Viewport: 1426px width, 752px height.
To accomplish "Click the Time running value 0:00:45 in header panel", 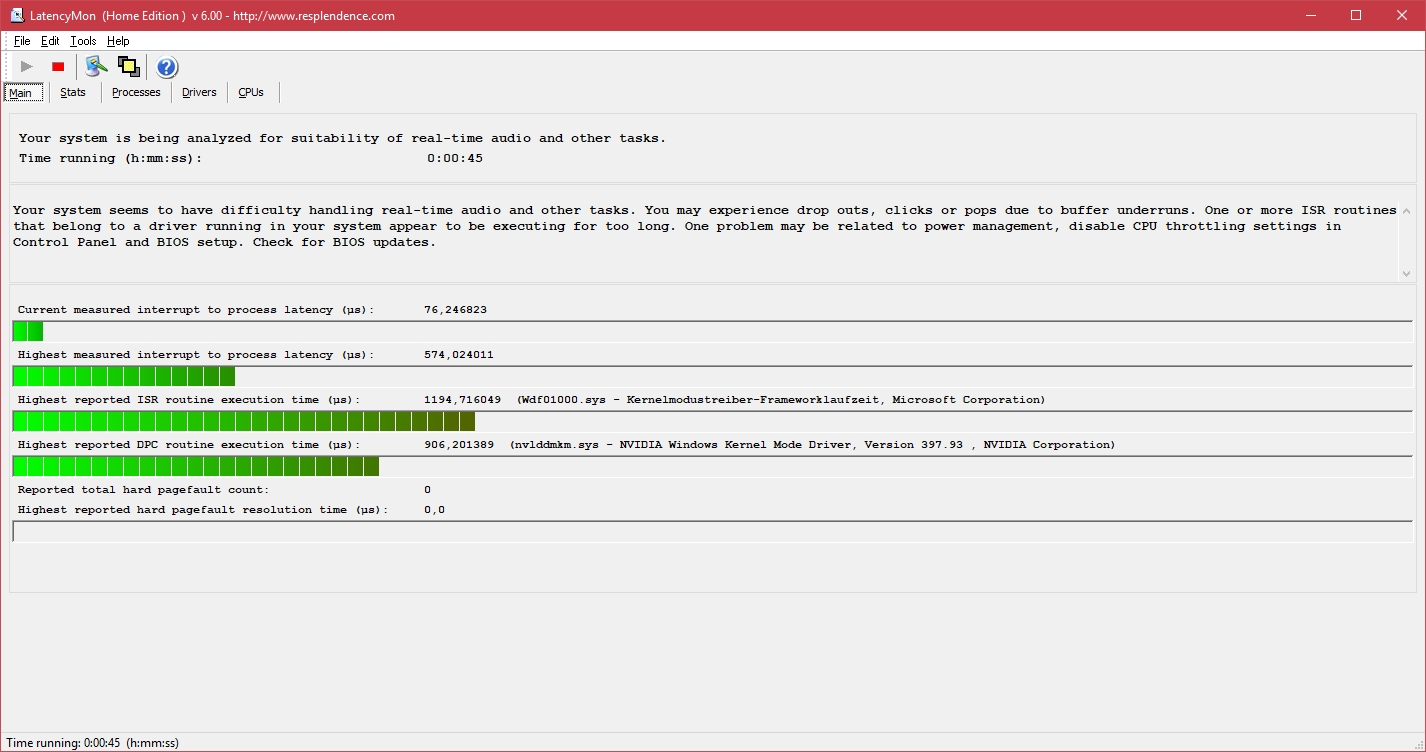I will click(455, 158).
